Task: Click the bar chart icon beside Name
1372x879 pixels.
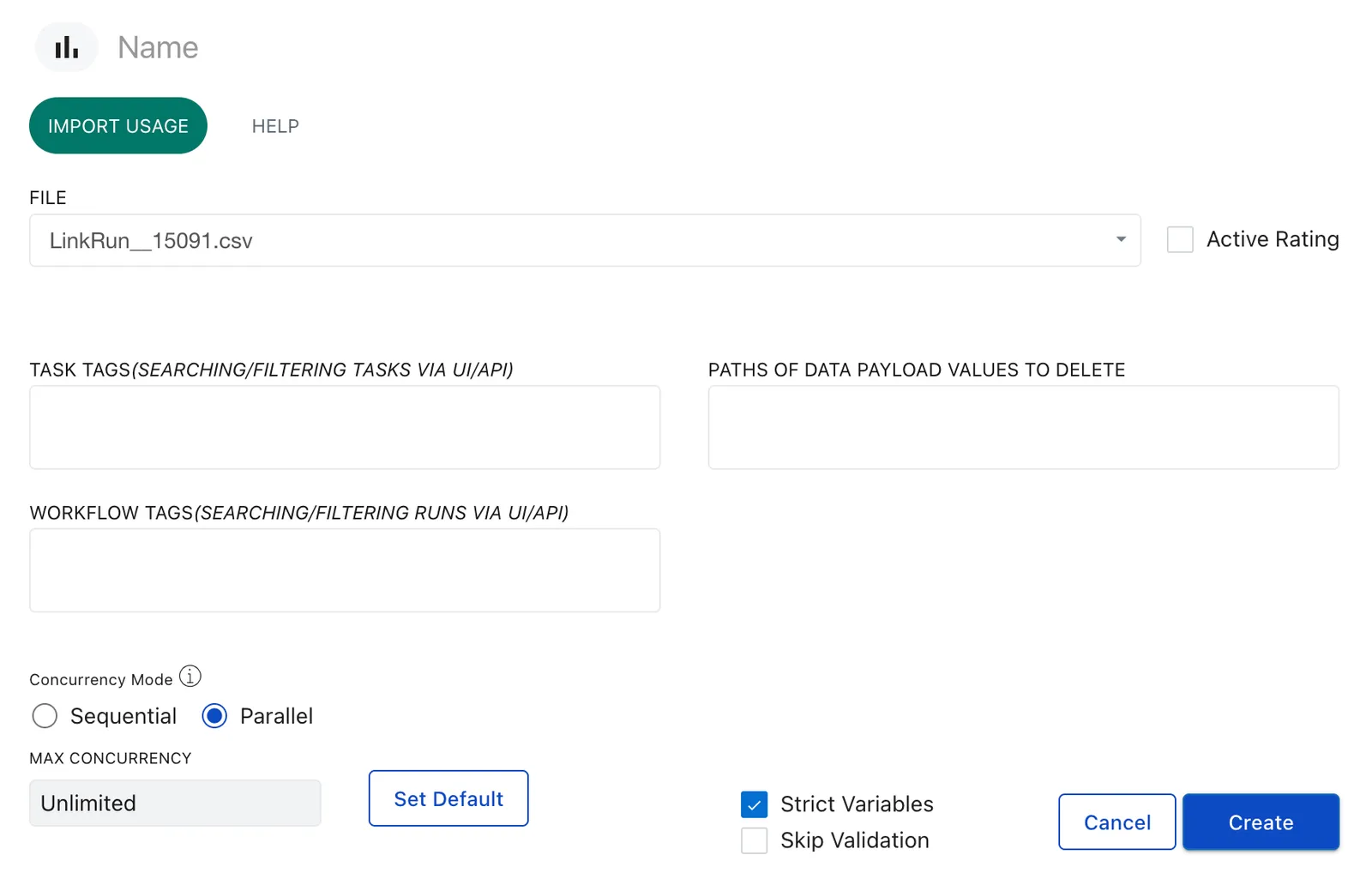Action: (x=66, y=47)
